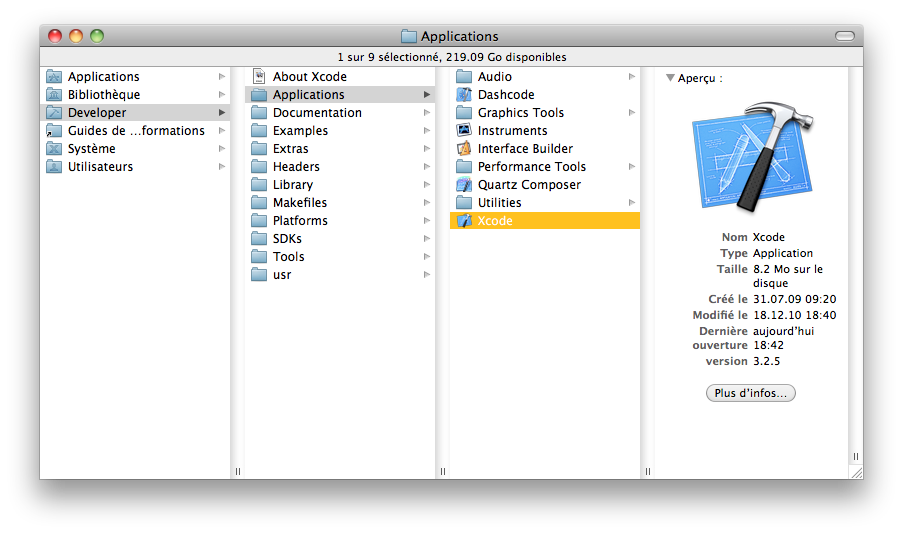Click the first column resize handle
Screen dimensions: 903x534
click(238, 471)
